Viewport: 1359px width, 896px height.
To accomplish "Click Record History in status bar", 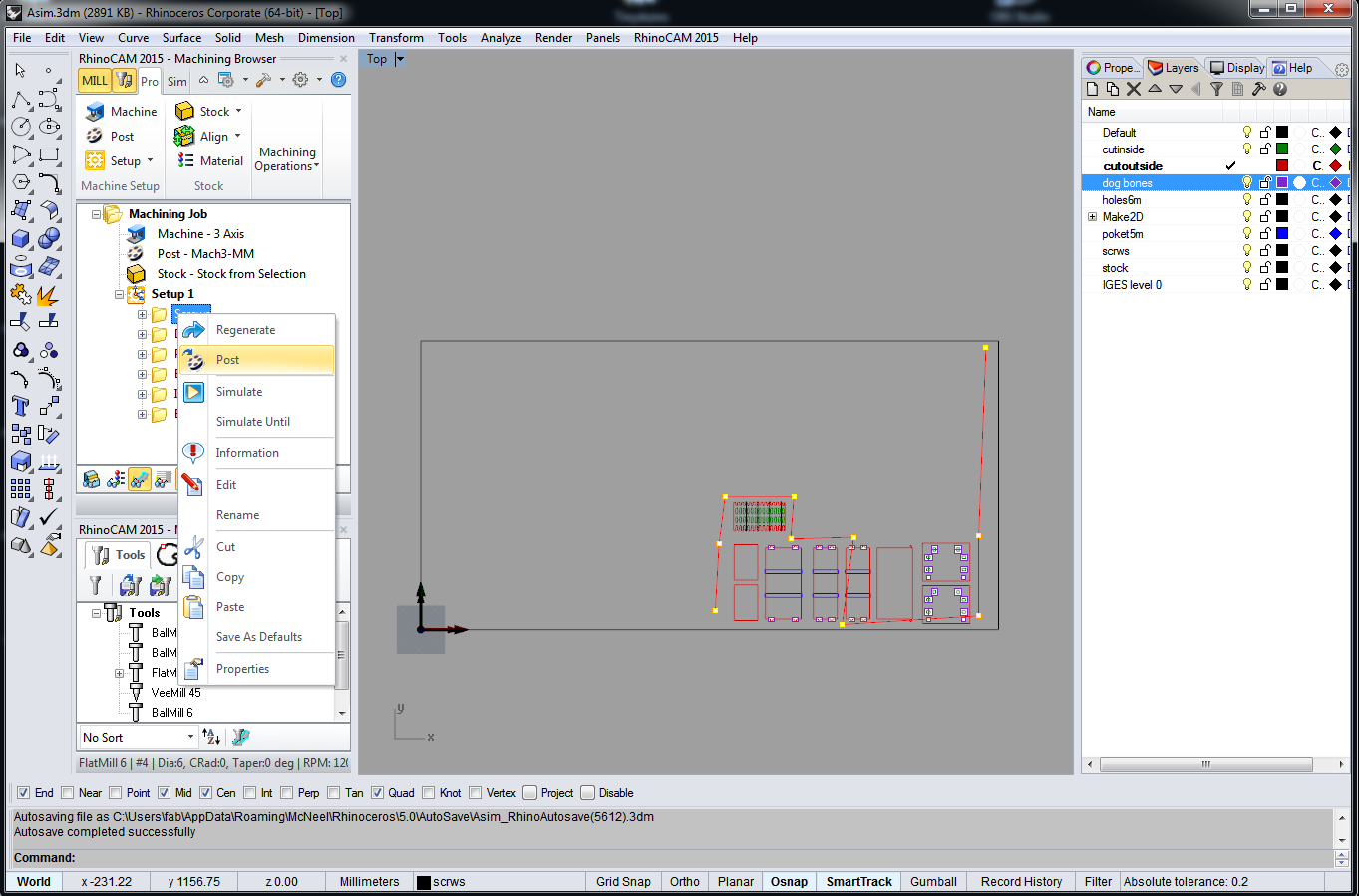I will (x=1021, y=882).
